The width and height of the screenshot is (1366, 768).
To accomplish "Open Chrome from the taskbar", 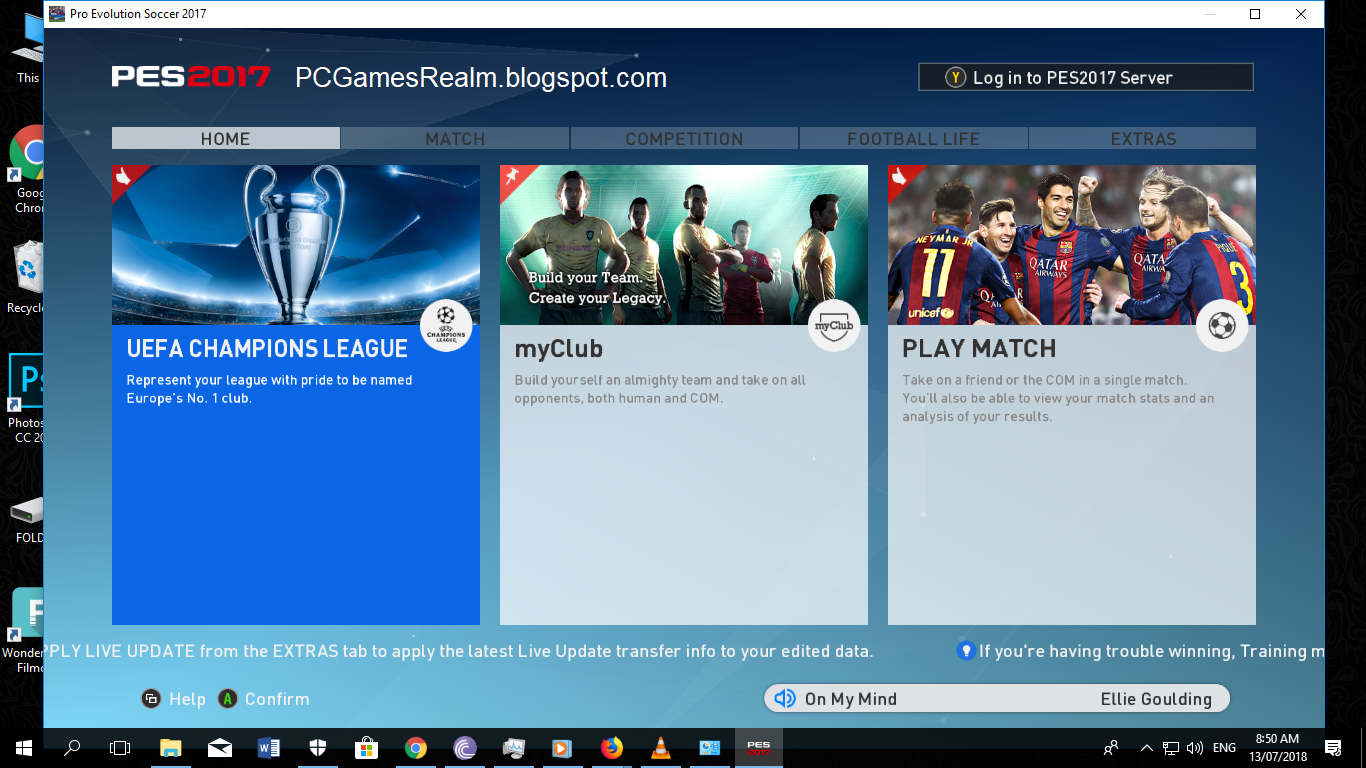I will point(416,747).
